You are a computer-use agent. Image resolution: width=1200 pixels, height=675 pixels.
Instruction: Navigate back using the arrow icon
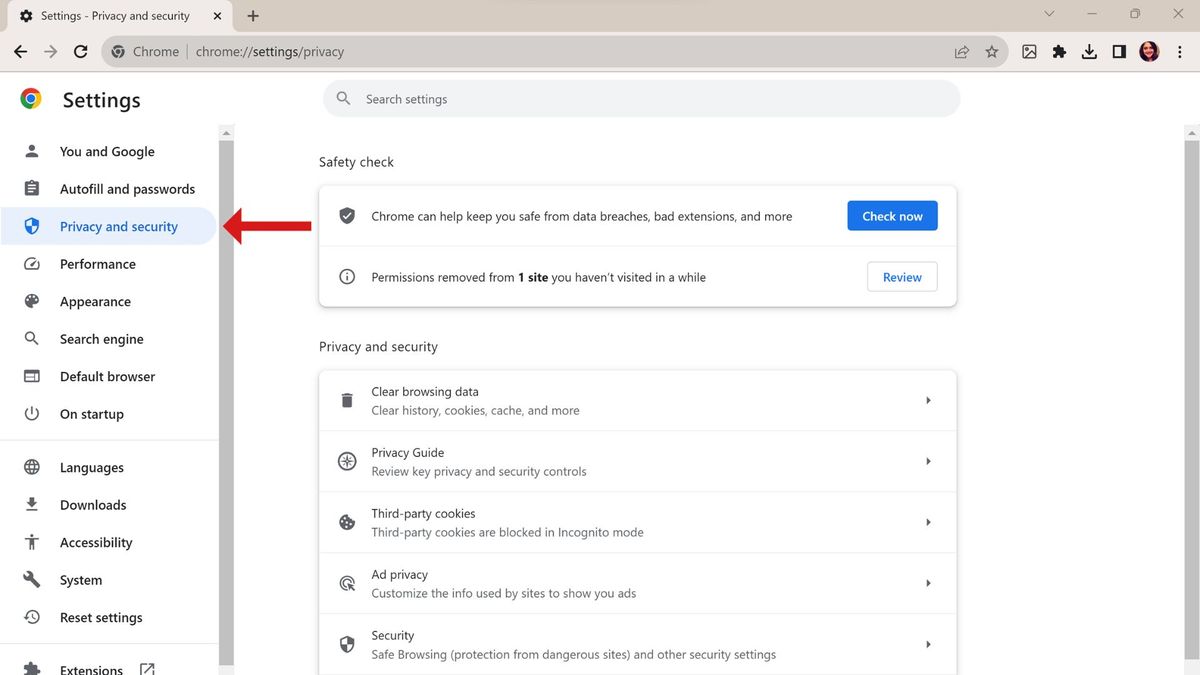tap(20, 51)
